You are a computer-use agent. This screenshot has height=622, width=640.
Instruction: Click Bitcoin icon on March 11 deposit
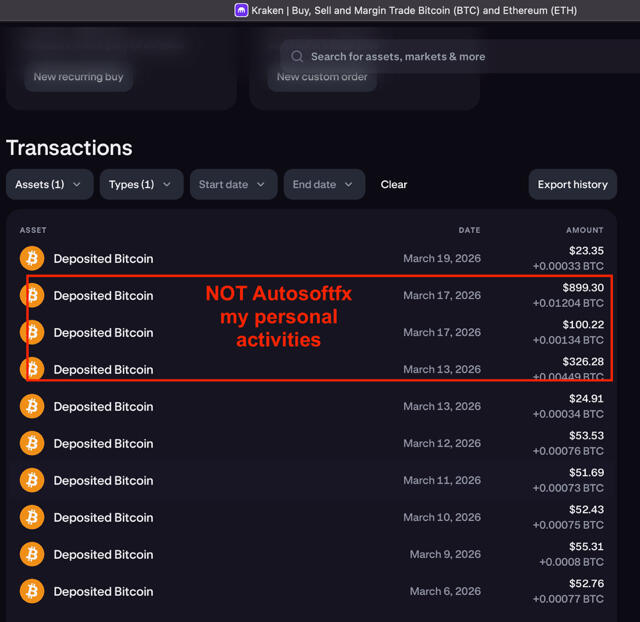(32, 480)
